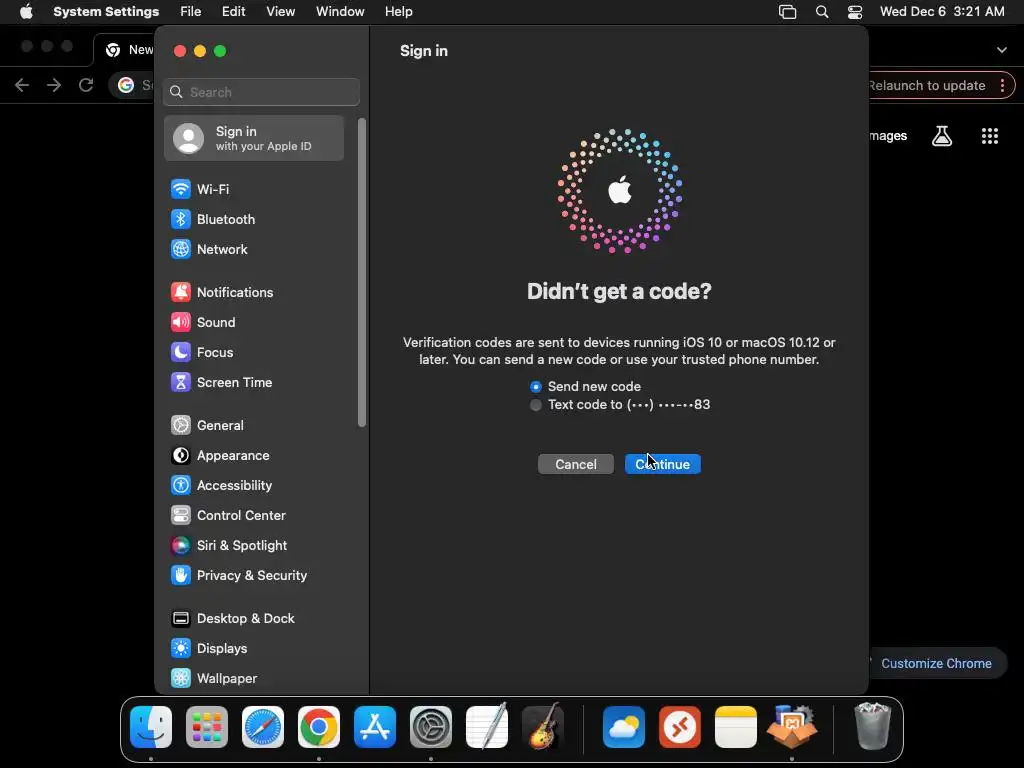Click Customize Chrome button
1024x768 pixels.
(x=936, y=664)
